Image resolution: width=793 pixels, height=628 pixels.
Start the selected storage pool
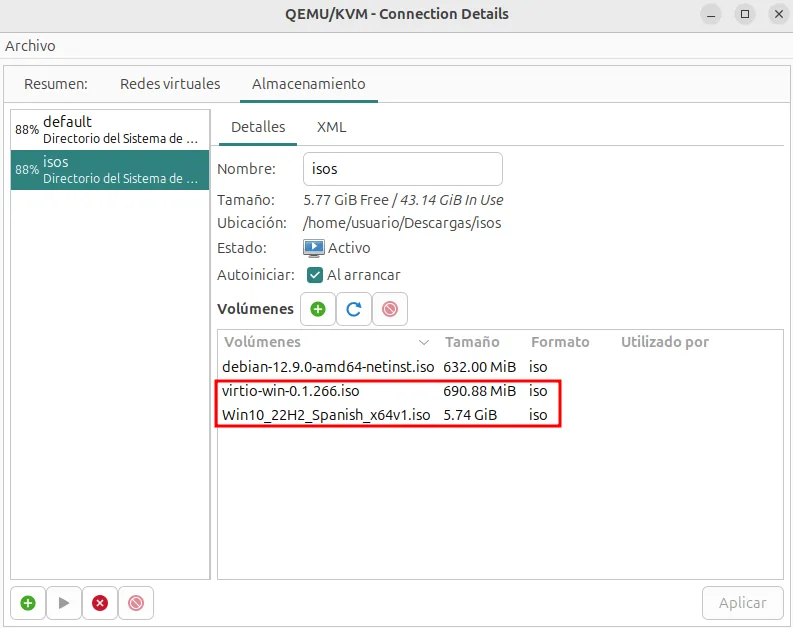click(64, 603)
